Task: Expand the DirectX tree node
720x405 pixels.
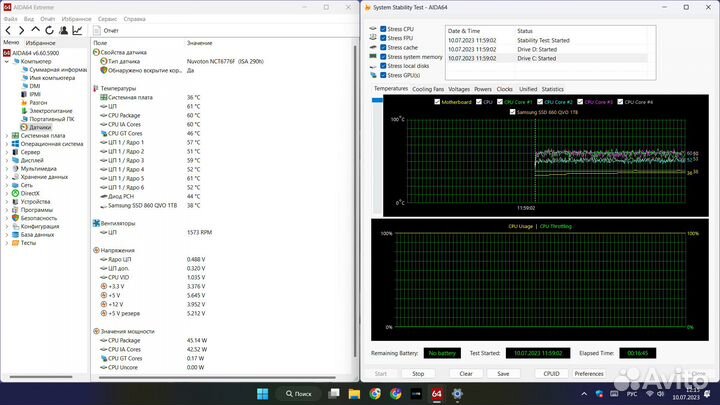Action: tap(7, 194)
